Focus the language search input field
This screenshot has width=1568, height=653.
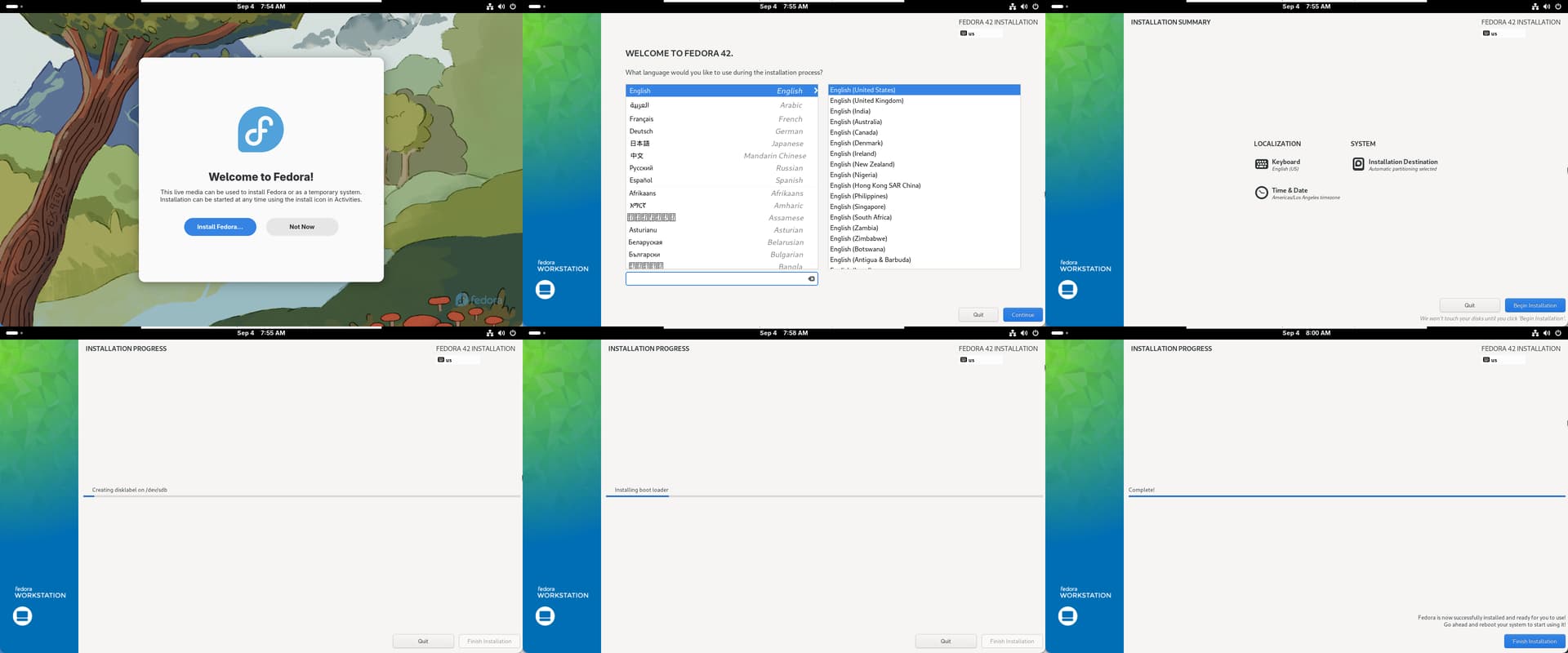715,279
